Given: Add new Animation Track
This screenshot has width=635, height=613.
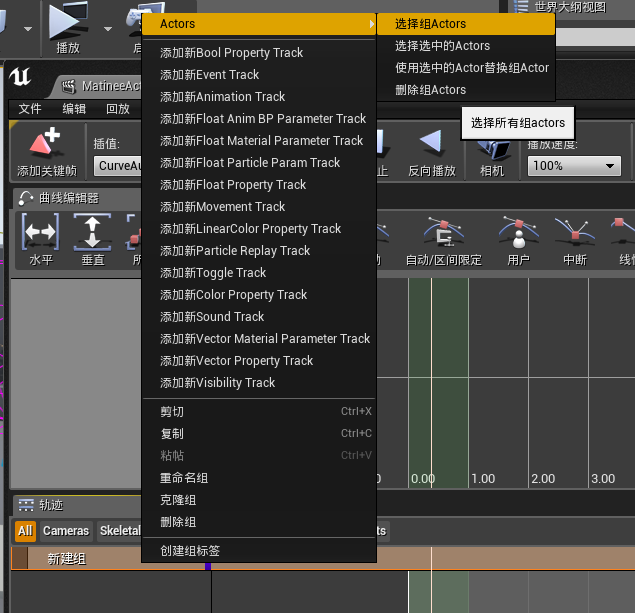Looking at the screenshot, I should (259, 96).
